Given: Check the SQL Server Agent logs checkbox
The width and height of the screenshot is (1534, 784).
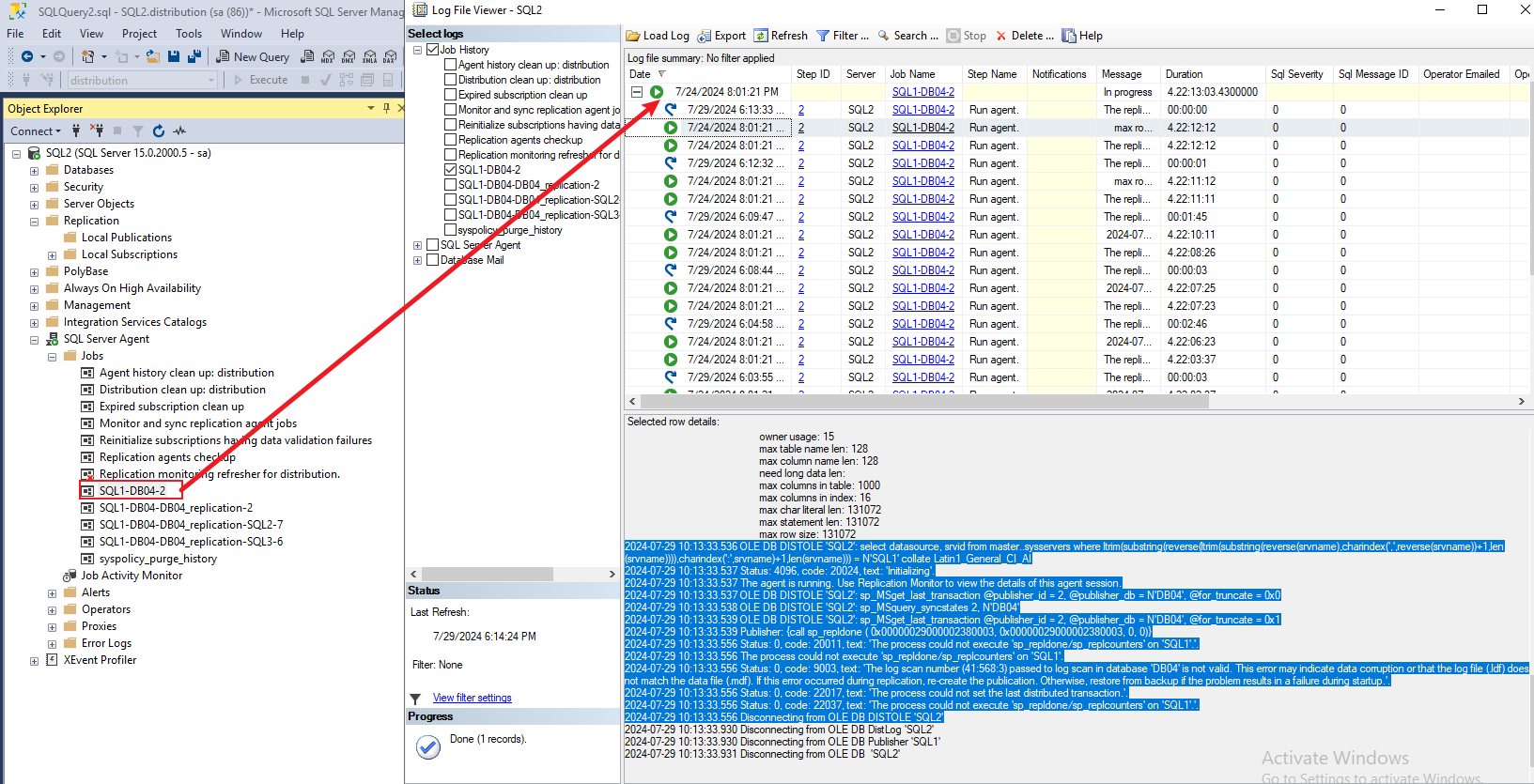Looking at the screenshot, I should pos(433,245).
